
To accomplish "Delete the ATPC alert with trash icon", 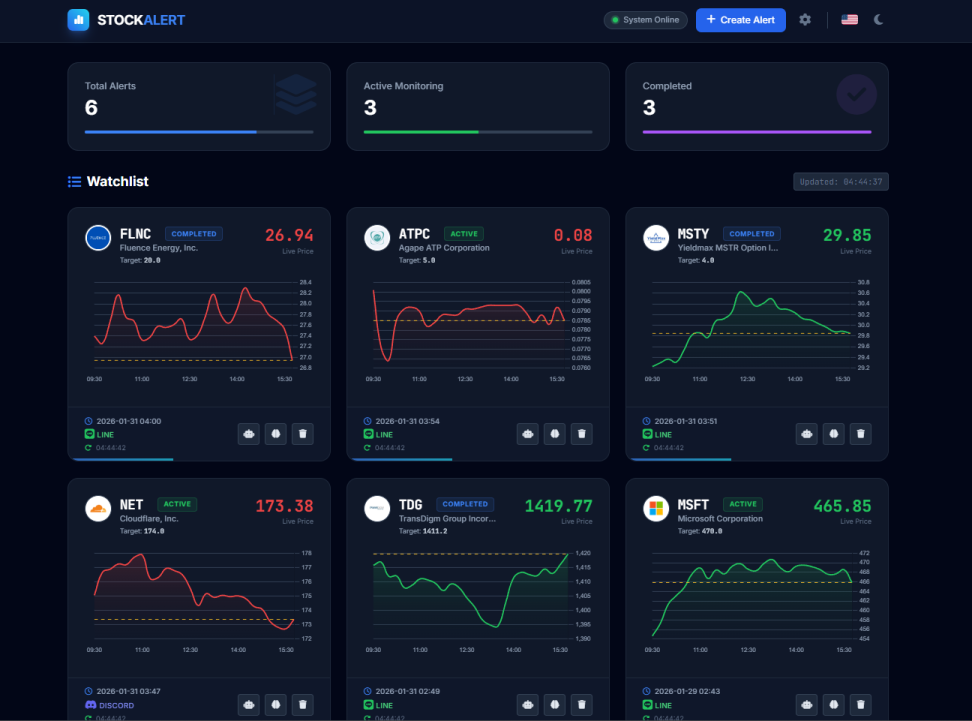I will 581,434.
